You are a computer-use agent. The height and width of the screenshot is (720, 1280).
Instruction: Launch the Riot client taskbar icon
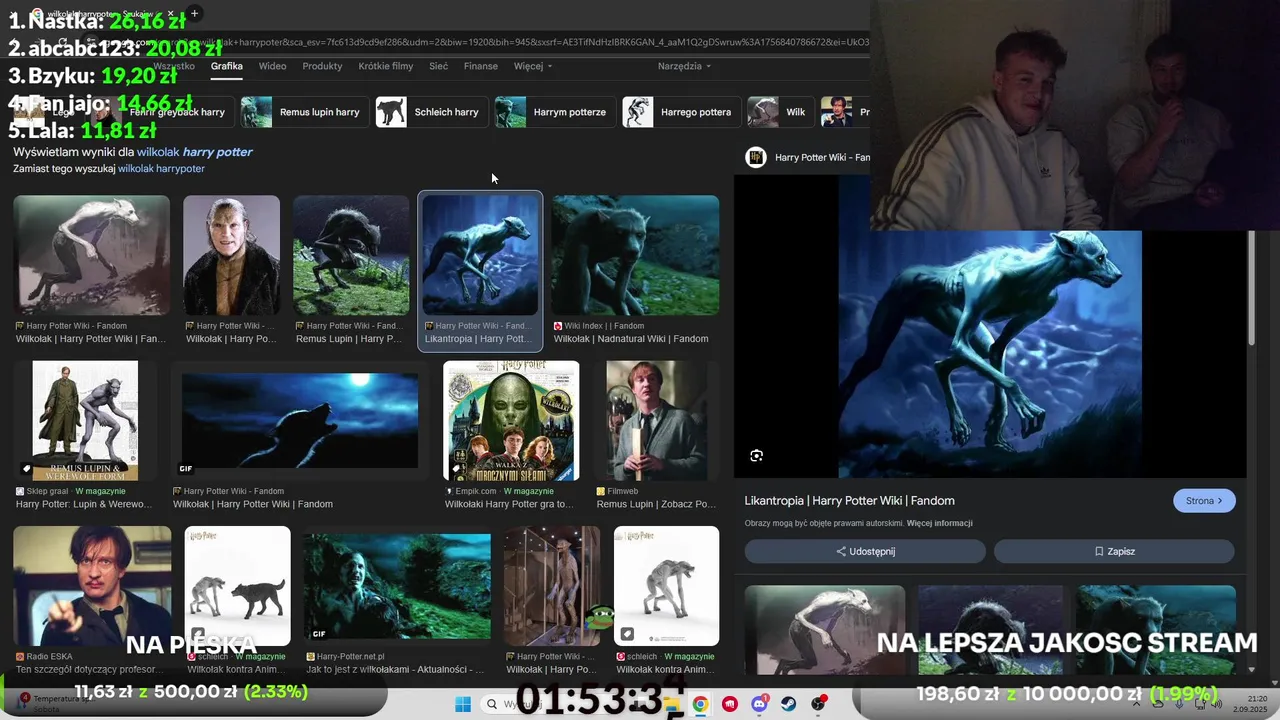point(730,704)
